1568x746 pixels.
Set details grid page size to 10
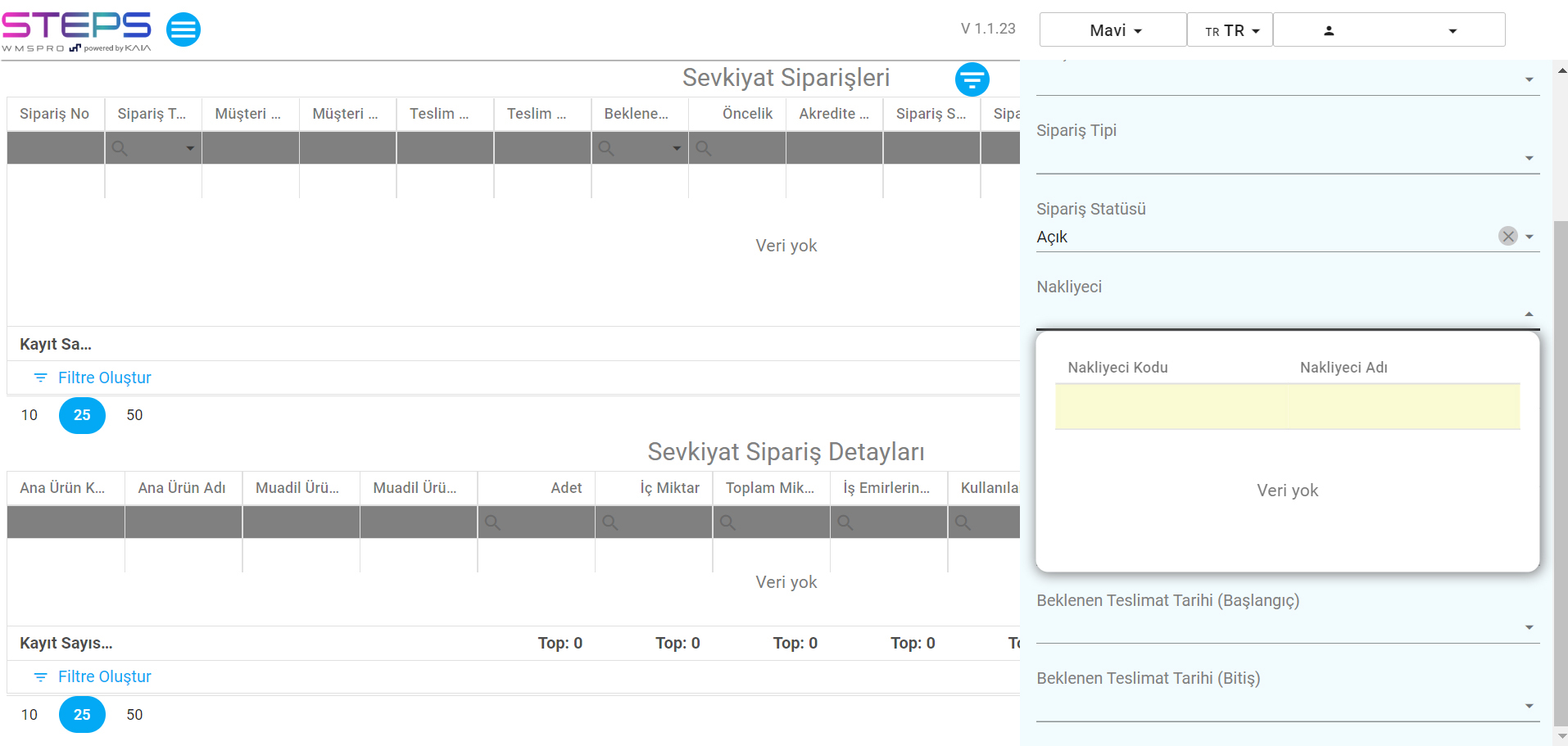tap(29, 715)
